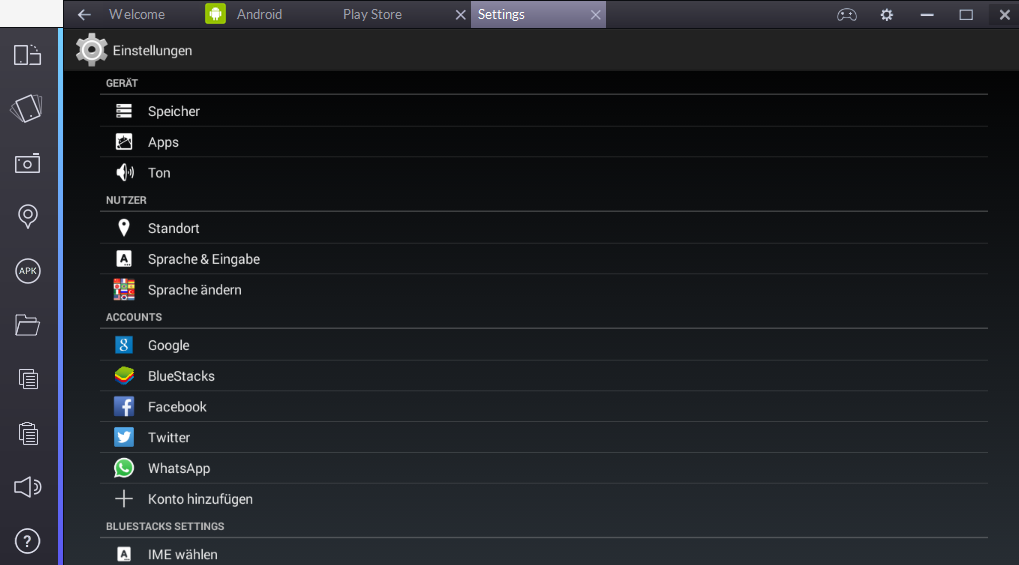Toggle device orientation in sidebar

27,55
